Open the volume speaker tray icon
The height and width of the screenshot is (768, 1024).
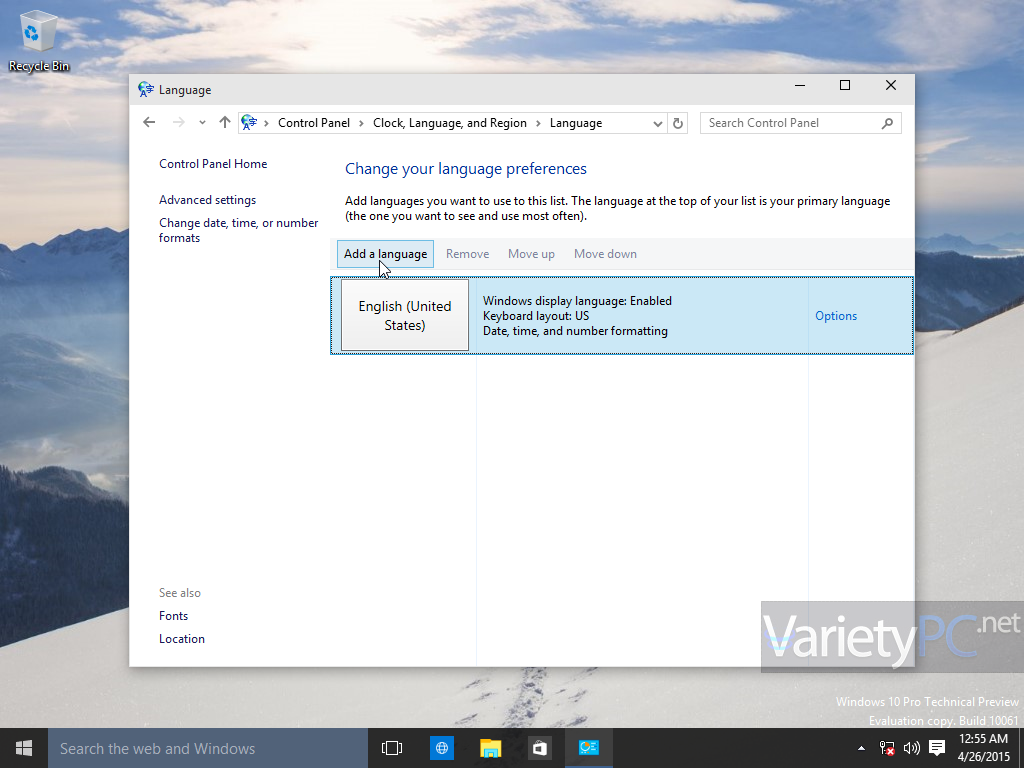click(912, 748)
